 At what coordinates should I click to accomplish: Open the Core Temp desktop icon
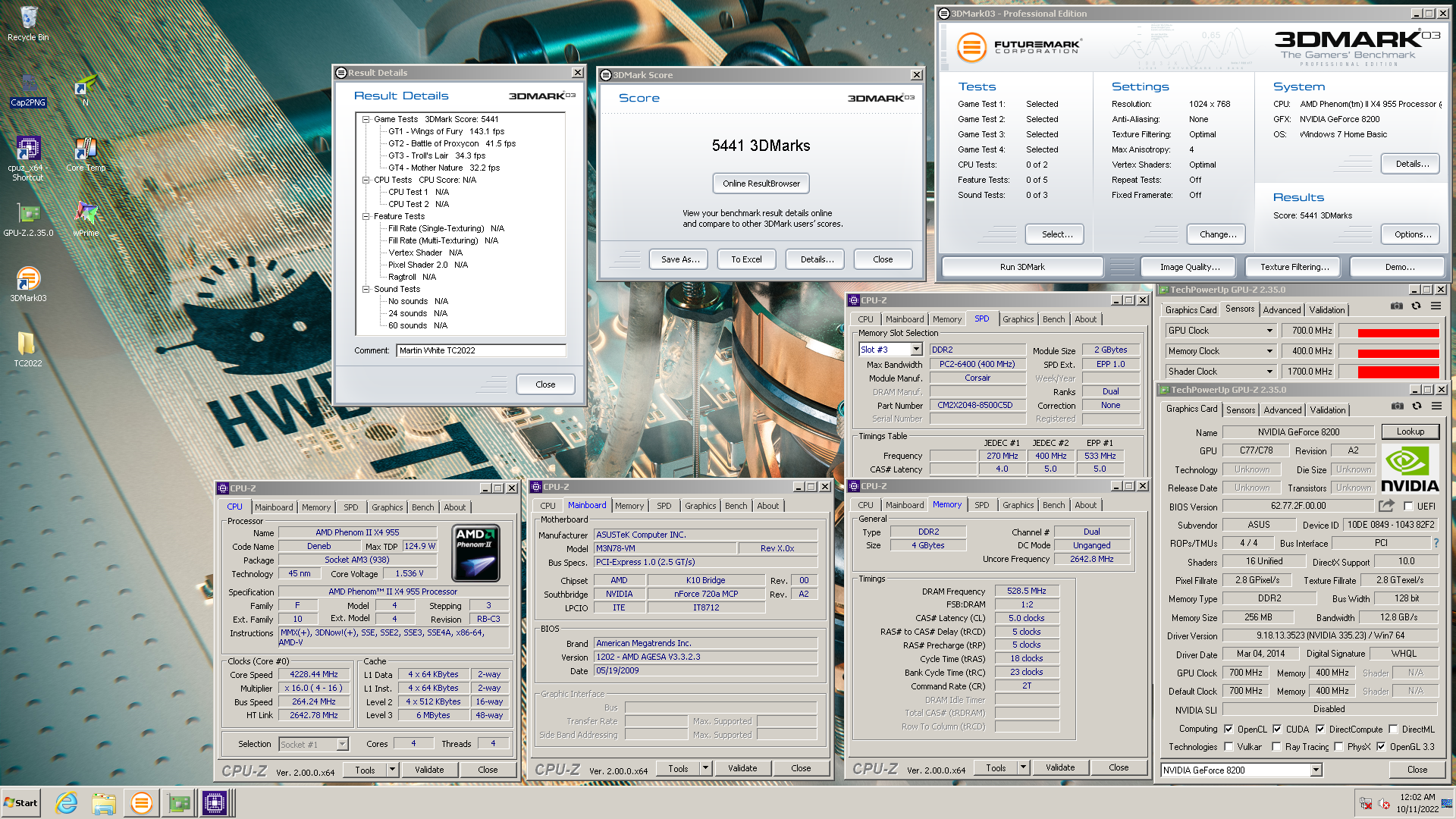86,154
